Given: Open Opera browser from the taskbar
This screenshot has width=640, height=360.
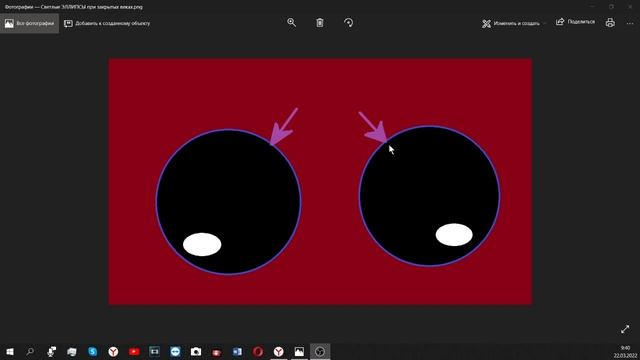Looking at the screenshot, I should (258, 351).
